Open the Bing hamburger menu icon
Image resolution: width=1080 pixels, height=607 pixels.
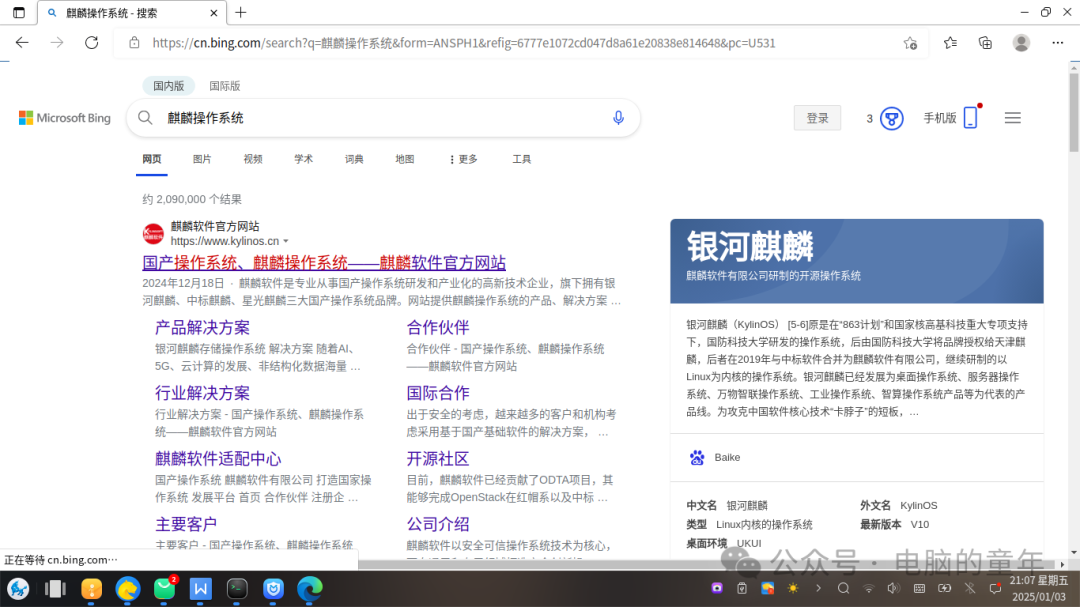pyautogui.click(x=1012, y=117)
